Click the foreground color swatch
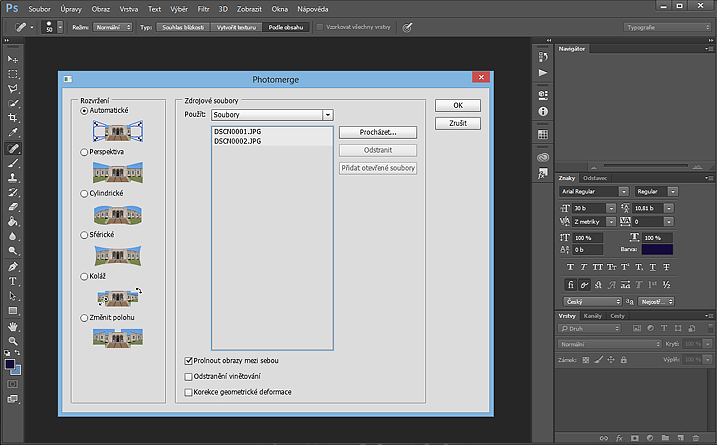 (10, 365)
